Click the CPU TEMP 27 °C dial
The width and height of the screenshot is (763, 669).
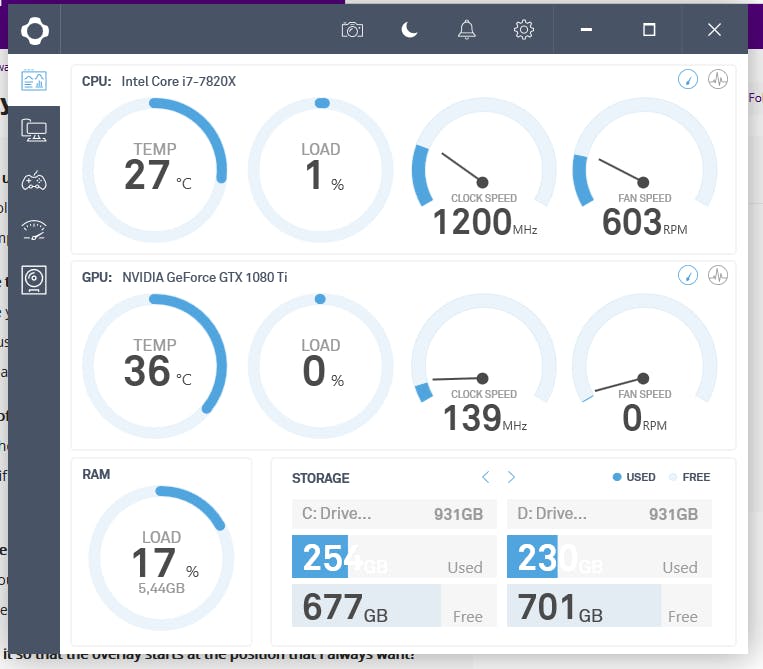tap(155, 170)
